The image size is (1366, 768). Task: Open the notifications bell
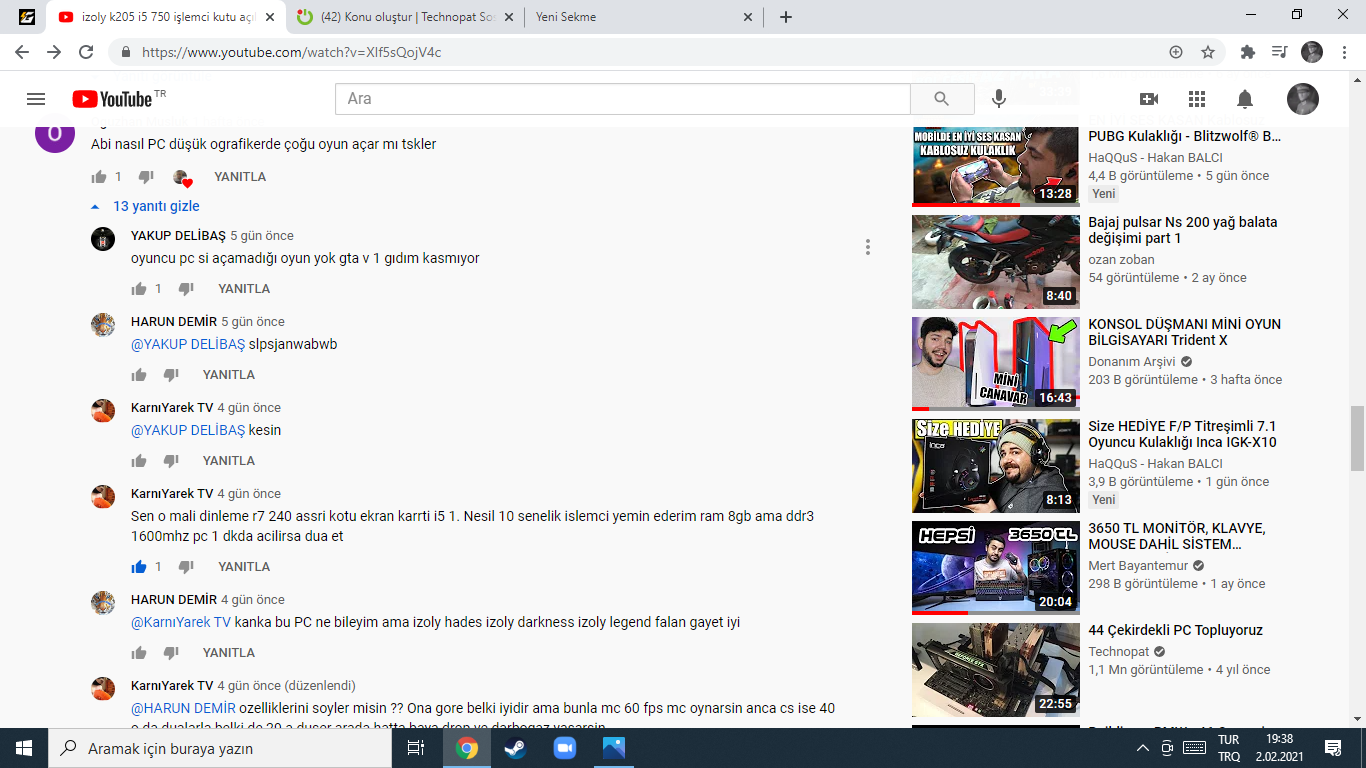1245,99
